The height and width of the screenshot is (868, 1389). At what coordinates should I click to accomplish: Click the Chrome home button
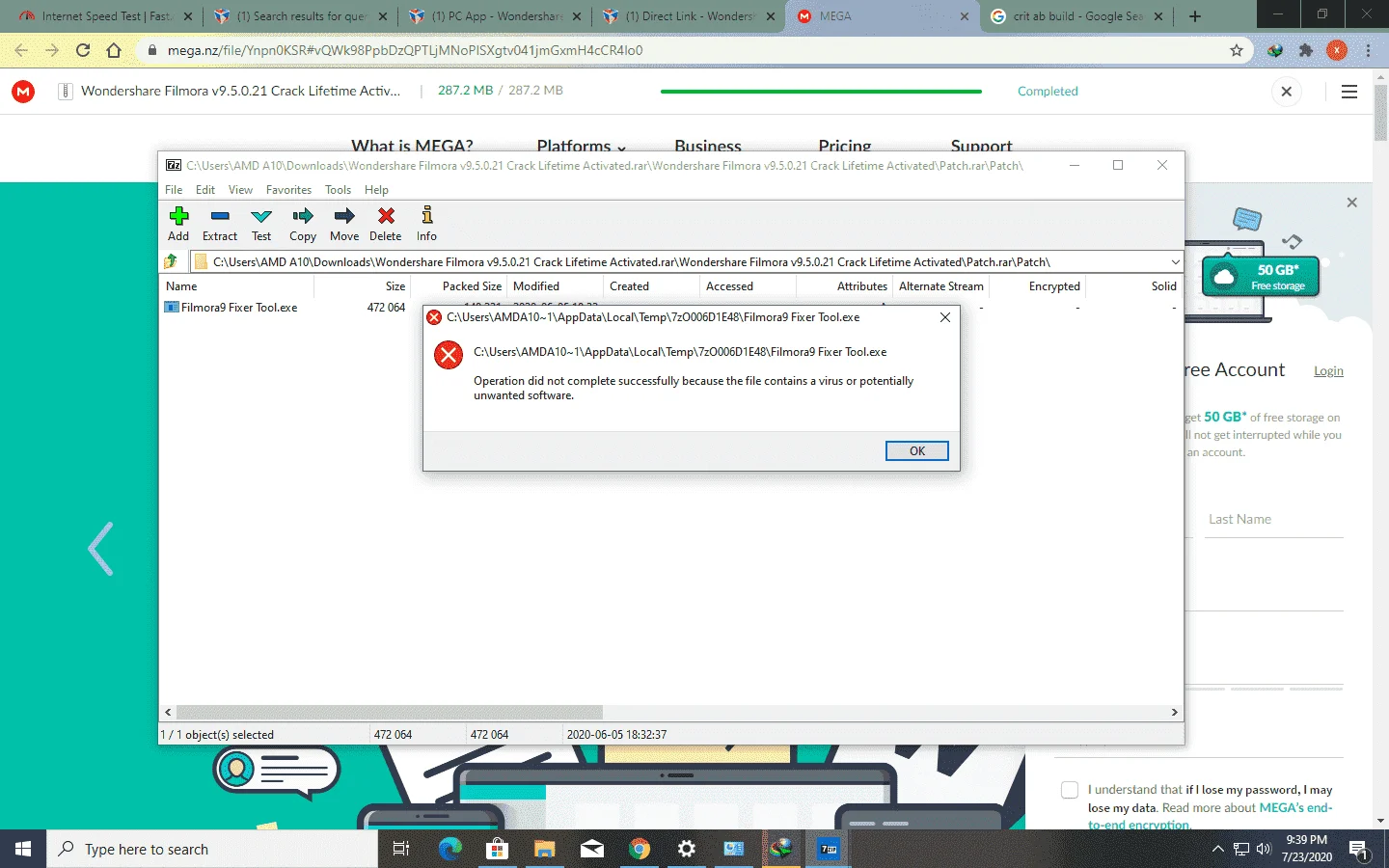(x=114, y=50)
